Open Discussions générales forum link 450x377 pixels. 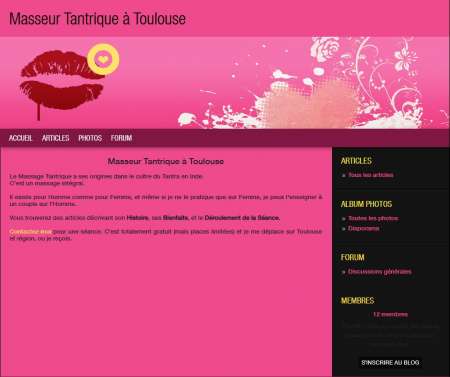click(380, 272)
